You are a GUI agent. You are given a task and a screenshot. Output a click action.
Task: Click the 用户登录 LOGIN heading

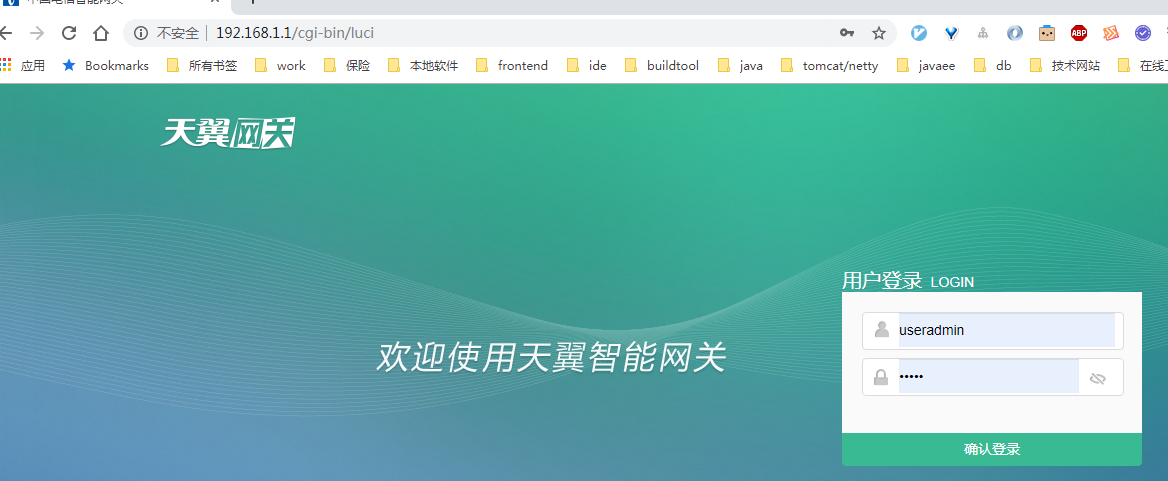[908, 281]
